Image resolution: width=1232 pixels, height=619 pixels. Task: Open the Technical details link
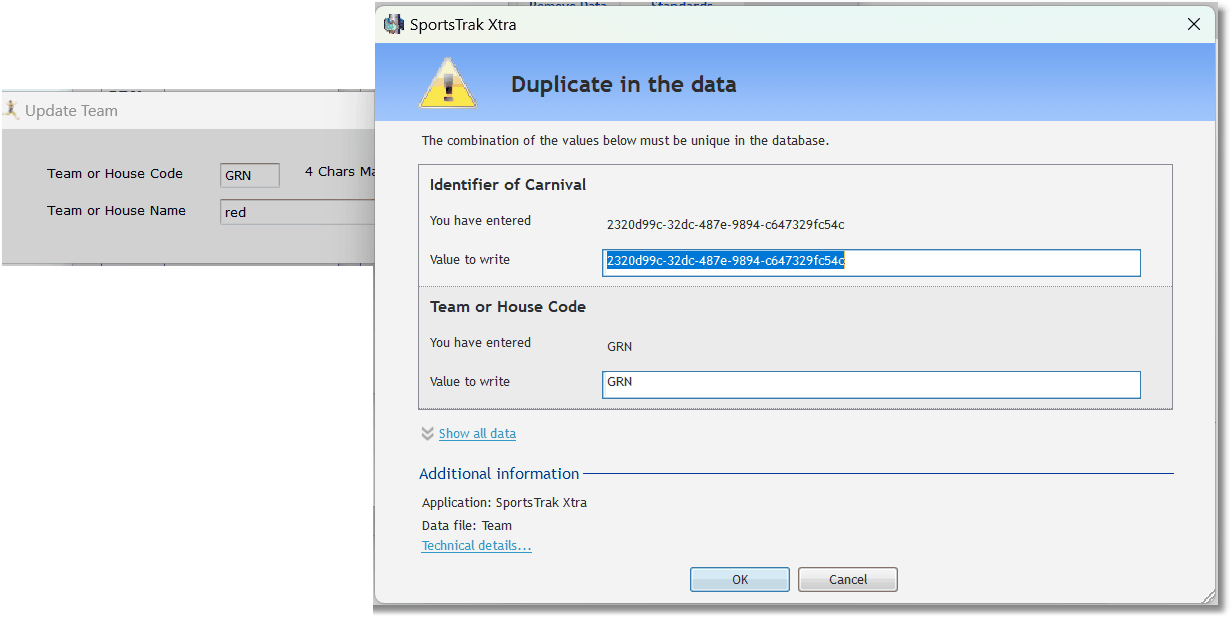[476, 546]
